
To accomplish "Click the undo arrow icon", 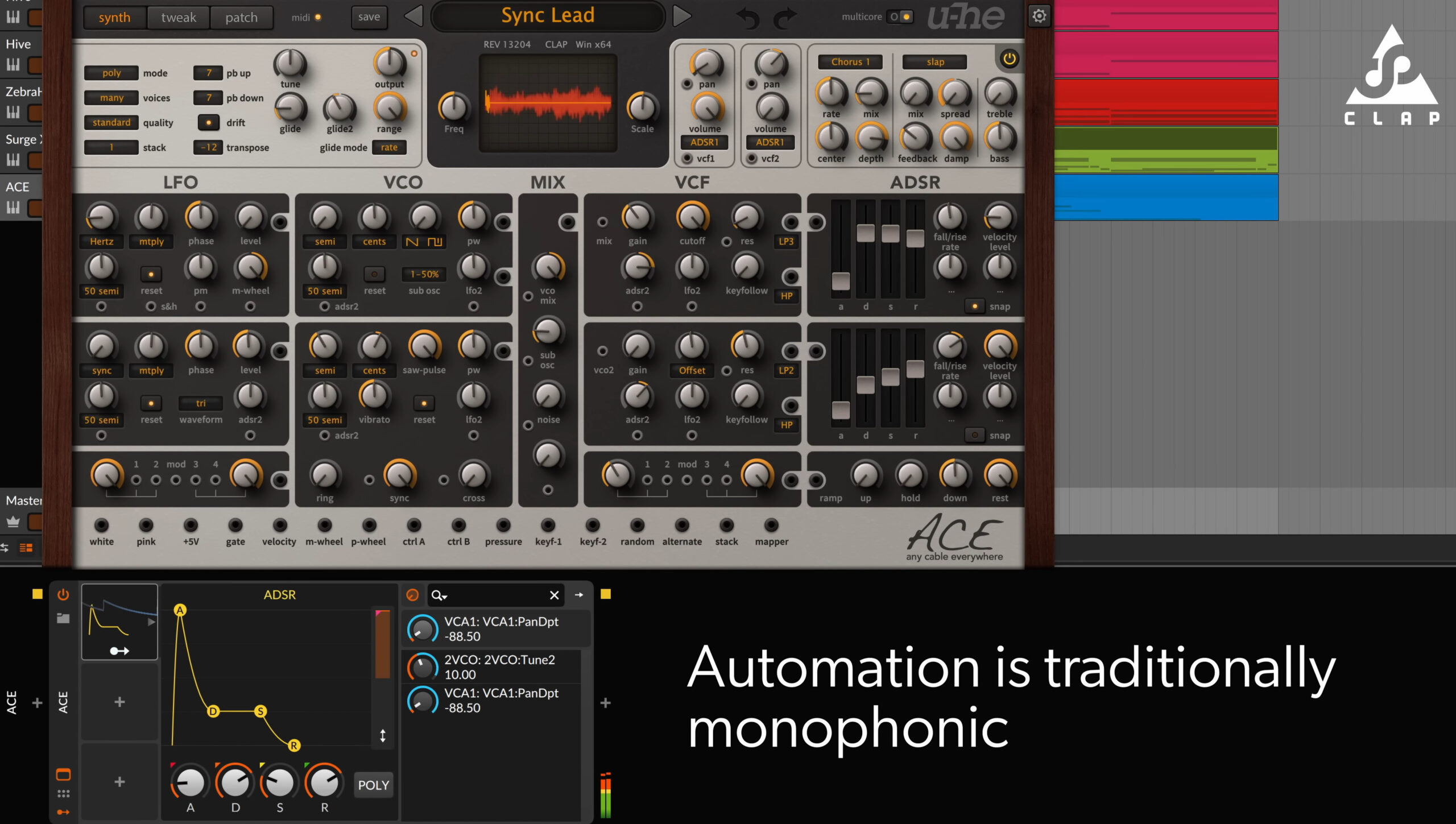I will point(748,18).
